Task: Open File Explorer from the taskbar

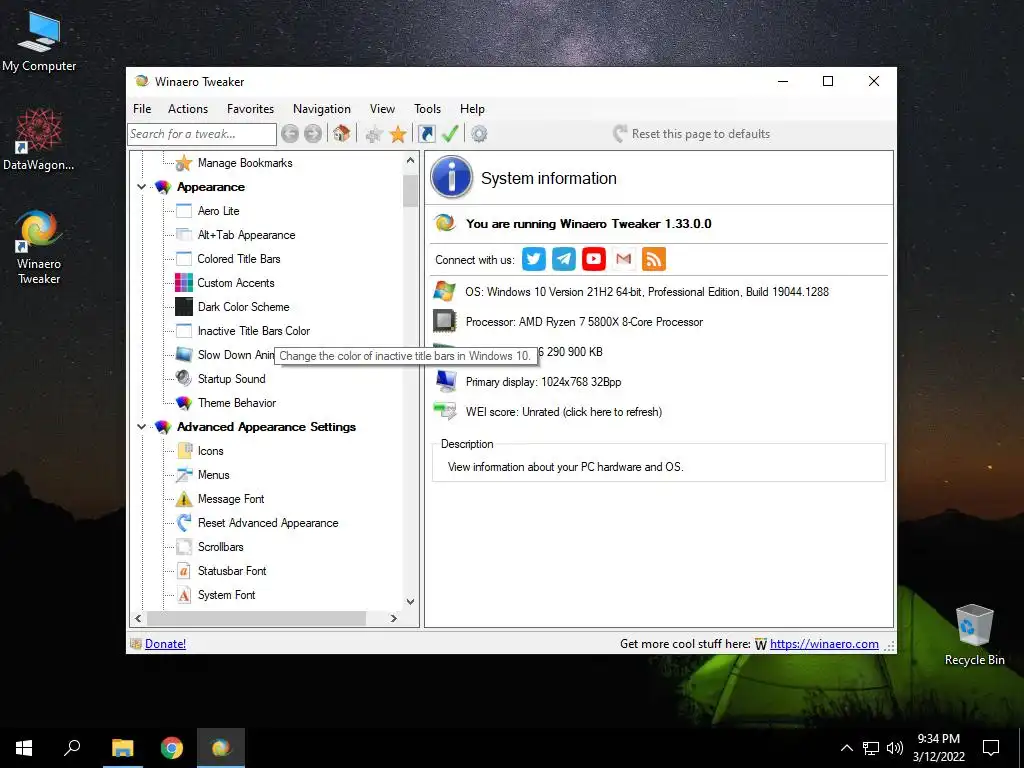Action: tap(122, 748)
